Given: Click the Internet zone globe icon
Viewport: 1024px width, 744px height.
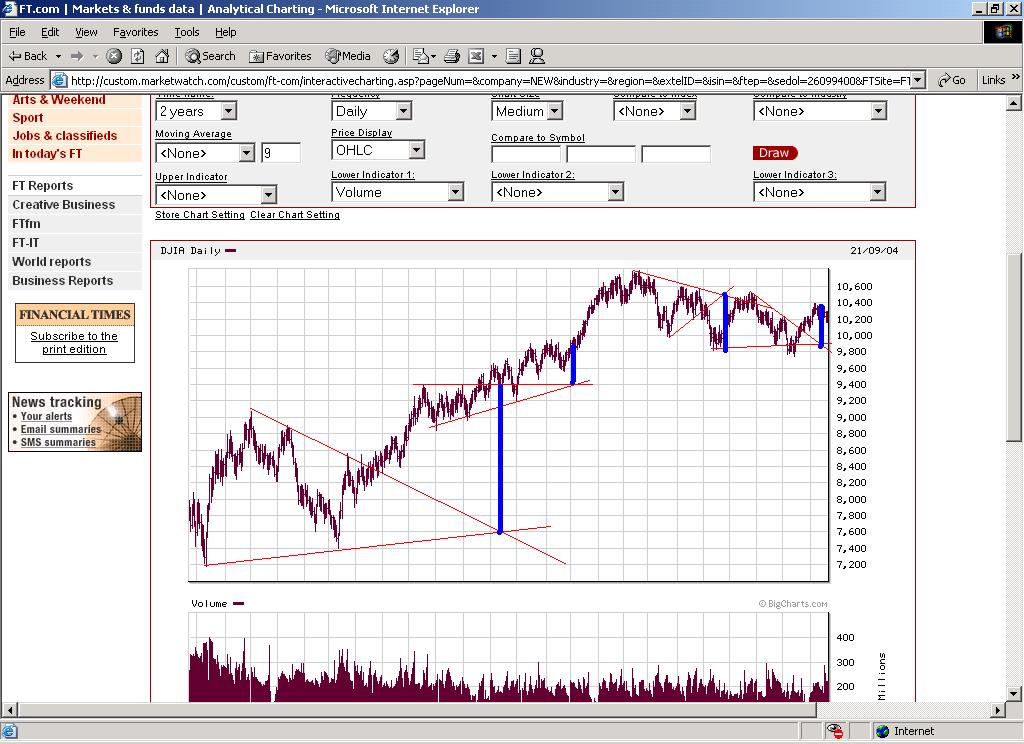Looking at the screenshot, I should pos(883,731).
